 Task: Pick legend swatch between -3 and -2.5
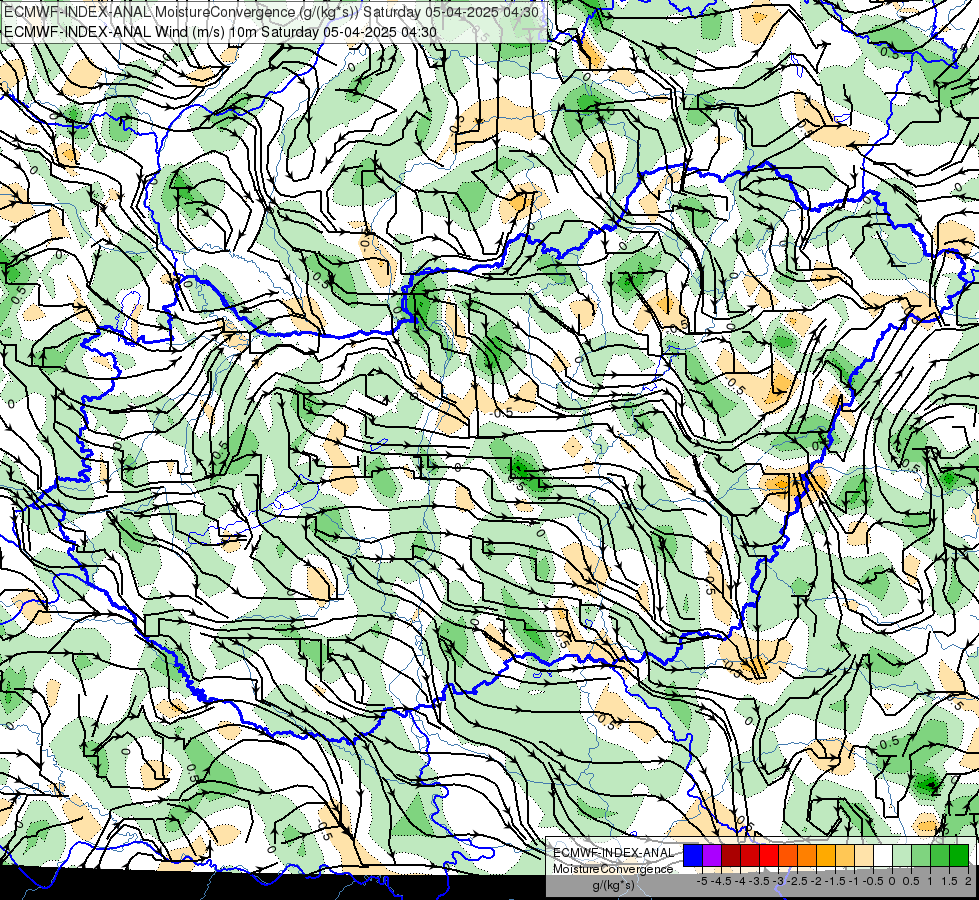coord(788,856)
